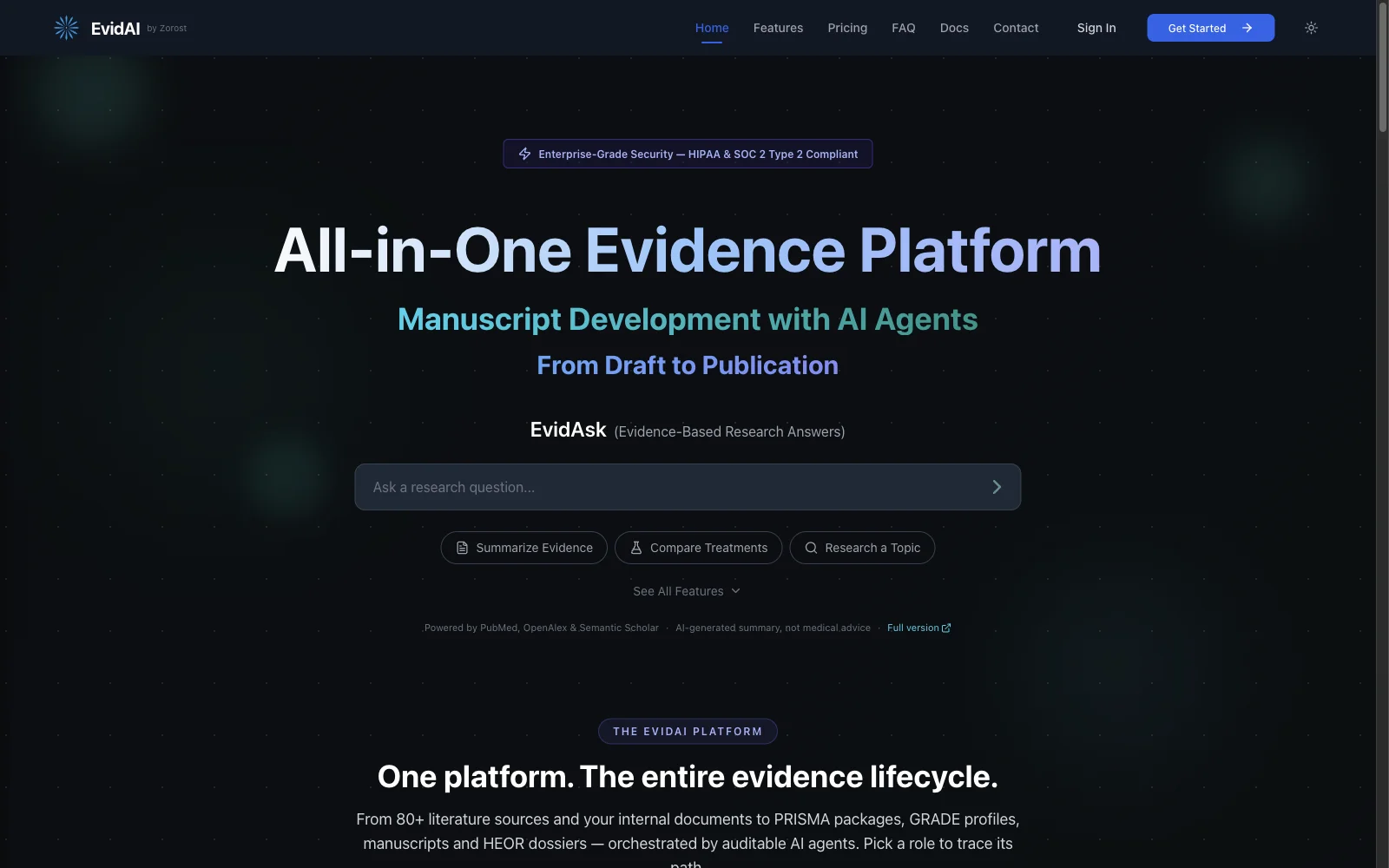This screenshot has height=868, width=1389.
Task: Open the Docs nav item
Action: tap(954, 28)
